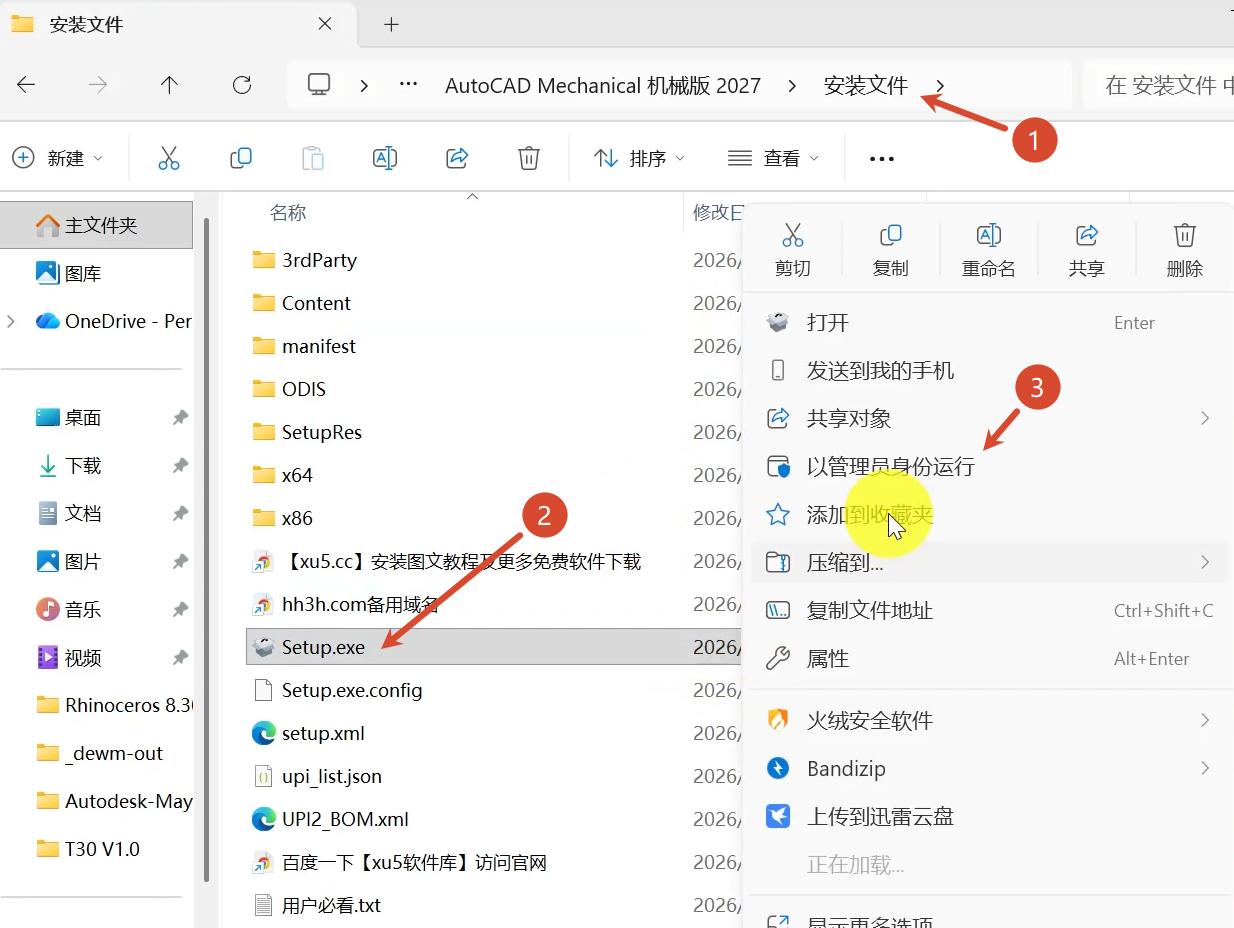Click 共享 in the context menu

pyautogui.click(x=1087, y=249)
